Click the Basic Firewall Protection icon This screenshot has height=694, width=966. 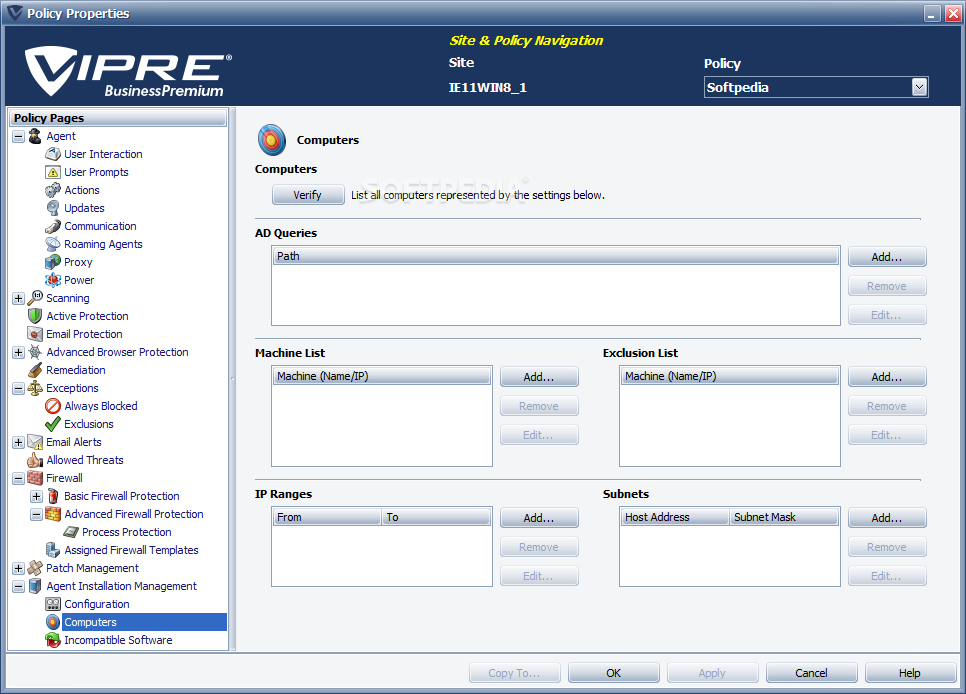53,496
